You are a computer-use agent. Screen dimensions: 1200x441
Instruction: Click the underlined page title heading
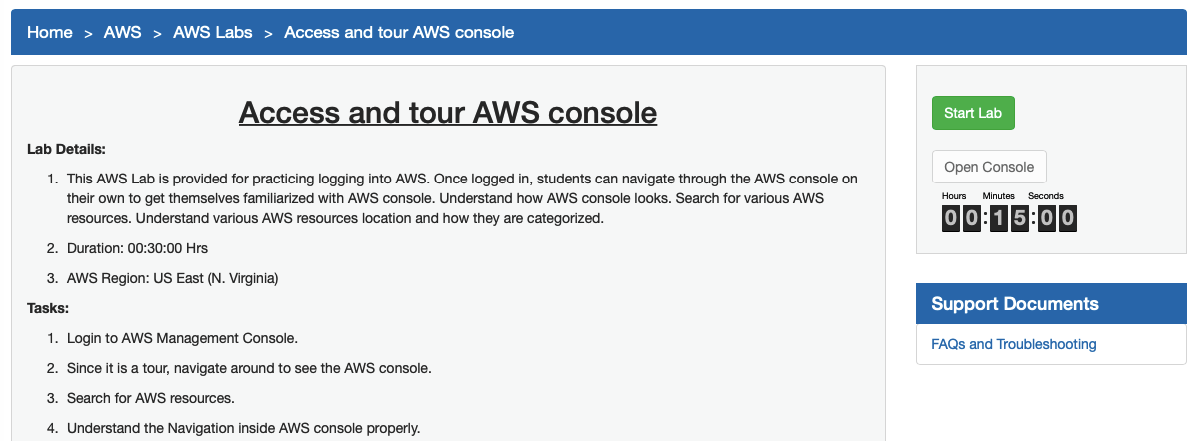click(x=447, y=112)
